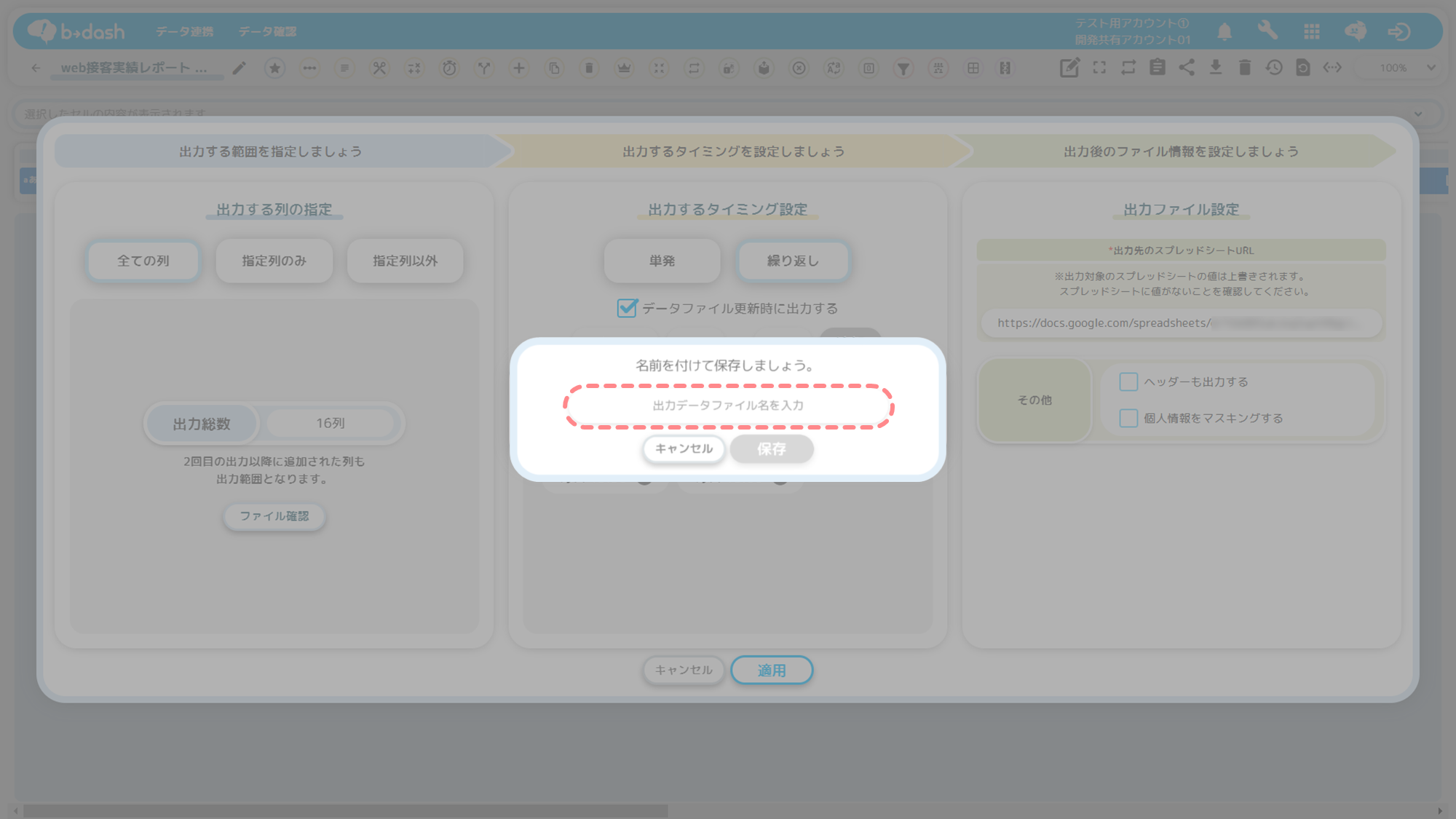
Task: Click the plus add icon in toolbar
Action: (x=519, y=68)
